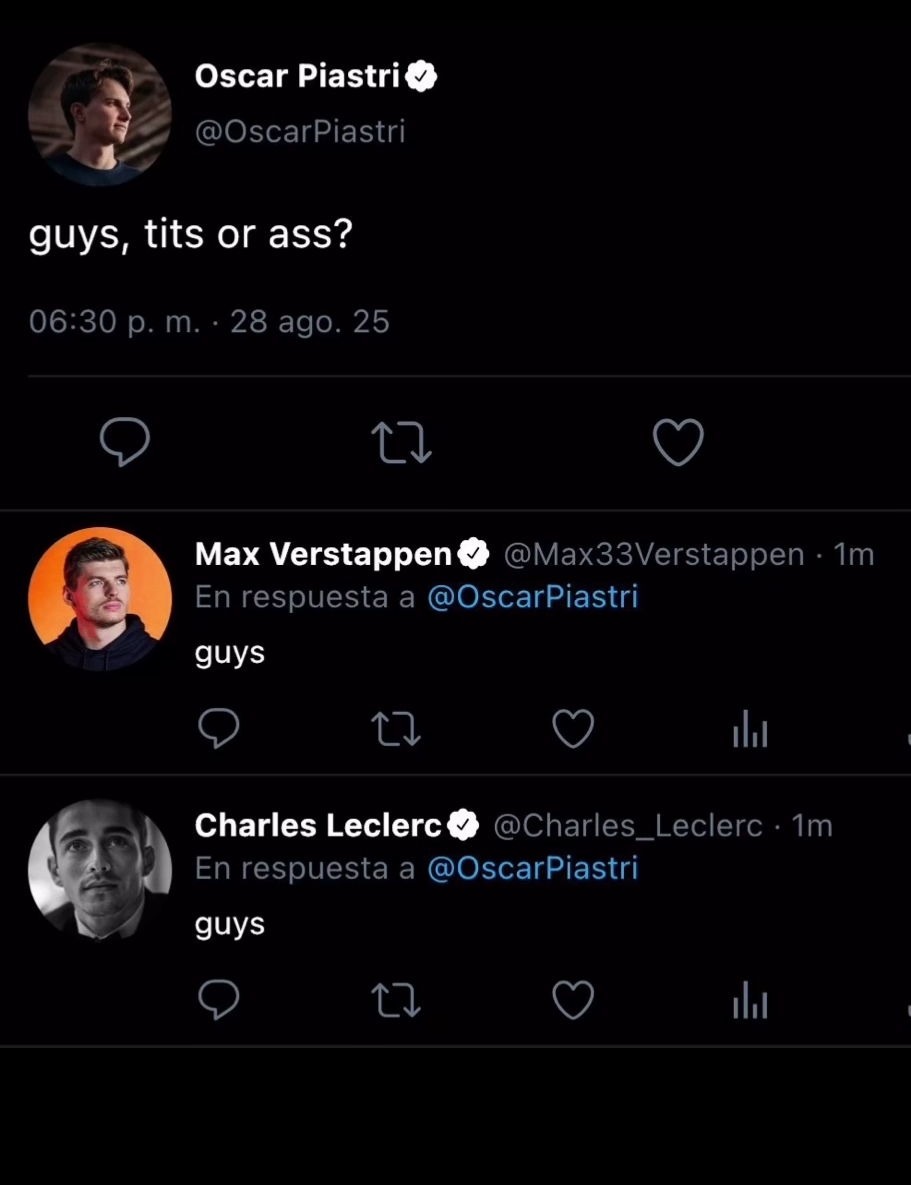Like Max Verstappen's reply
911x1185 pixels.
pos(573,729)
